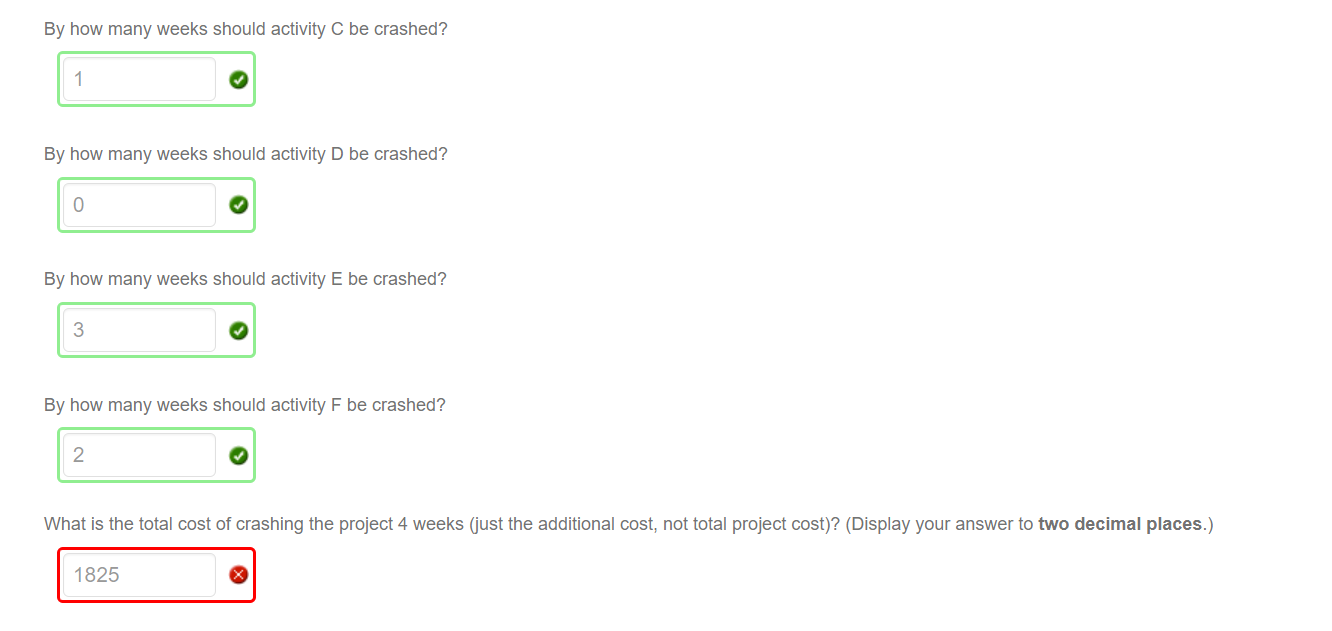
Task: Click the green checkmark beside activity D's answer
Action: click(x=238, y=204)
